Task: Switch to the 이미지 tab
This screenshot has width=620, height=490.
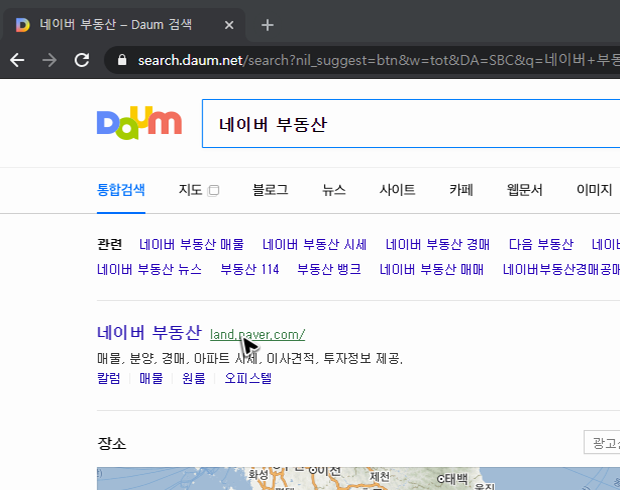Action: click(594, 190)
